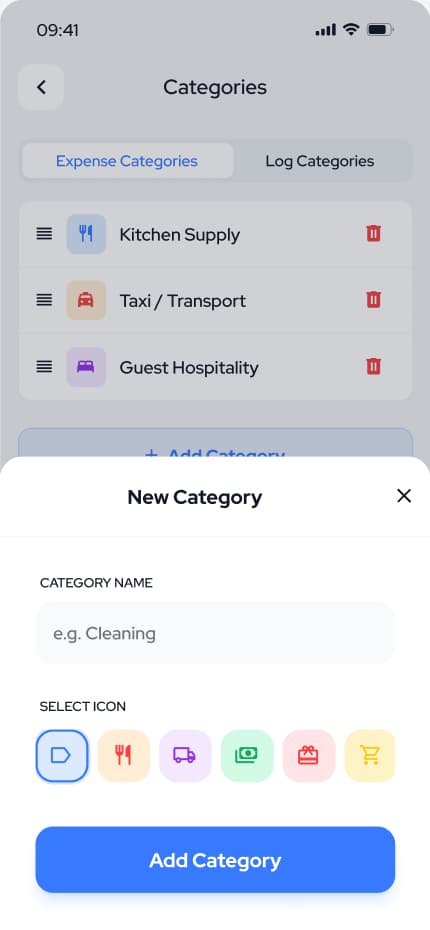
Task: Tap the battery indicator in status bar
Action: click(x=380, y=30)
